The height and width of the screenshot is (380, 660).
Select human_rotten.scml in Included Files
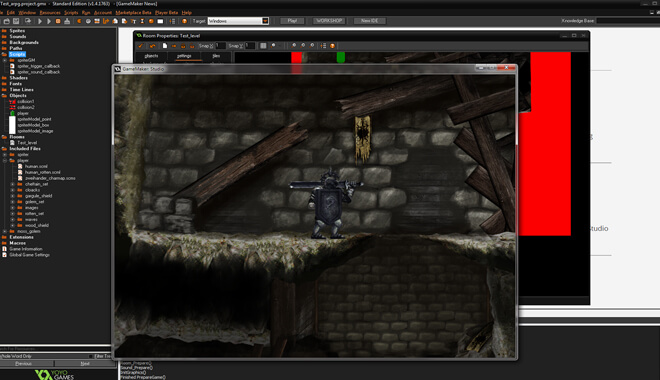[43, 172]
